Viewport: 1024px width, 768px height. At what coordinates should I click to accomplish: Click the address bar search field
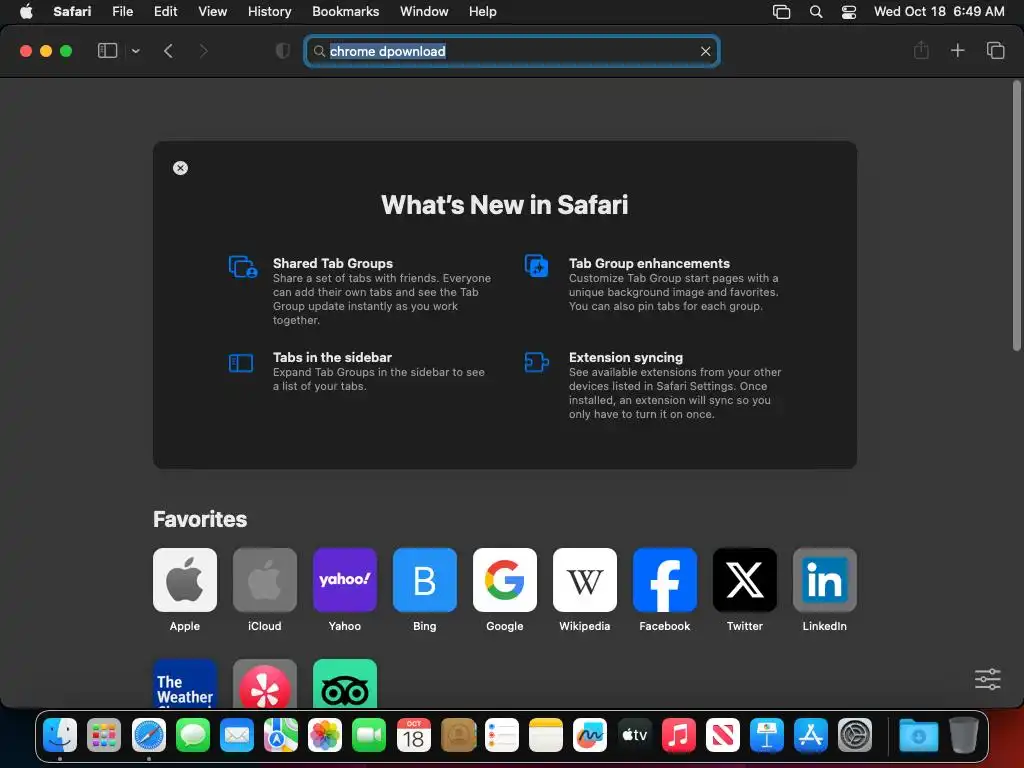512,51
